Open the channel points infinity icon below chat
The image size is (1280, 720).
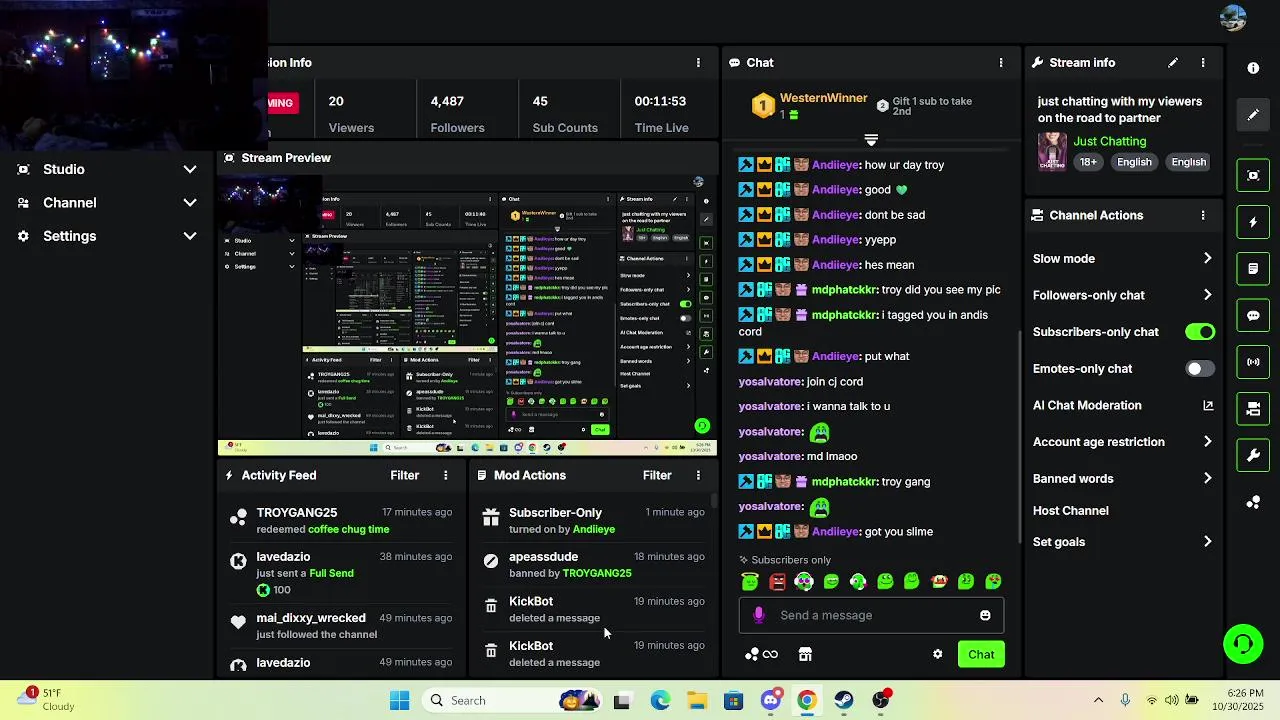coord(762,654)
